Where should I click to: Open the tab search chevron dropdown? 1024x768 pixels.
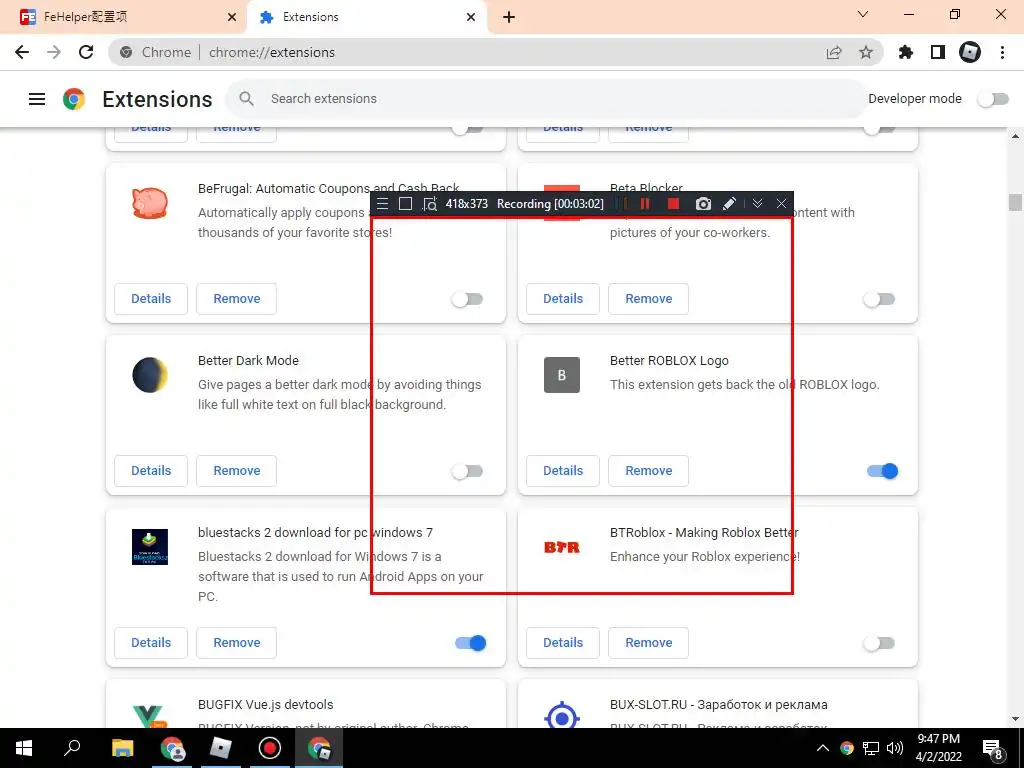point(863,14)
